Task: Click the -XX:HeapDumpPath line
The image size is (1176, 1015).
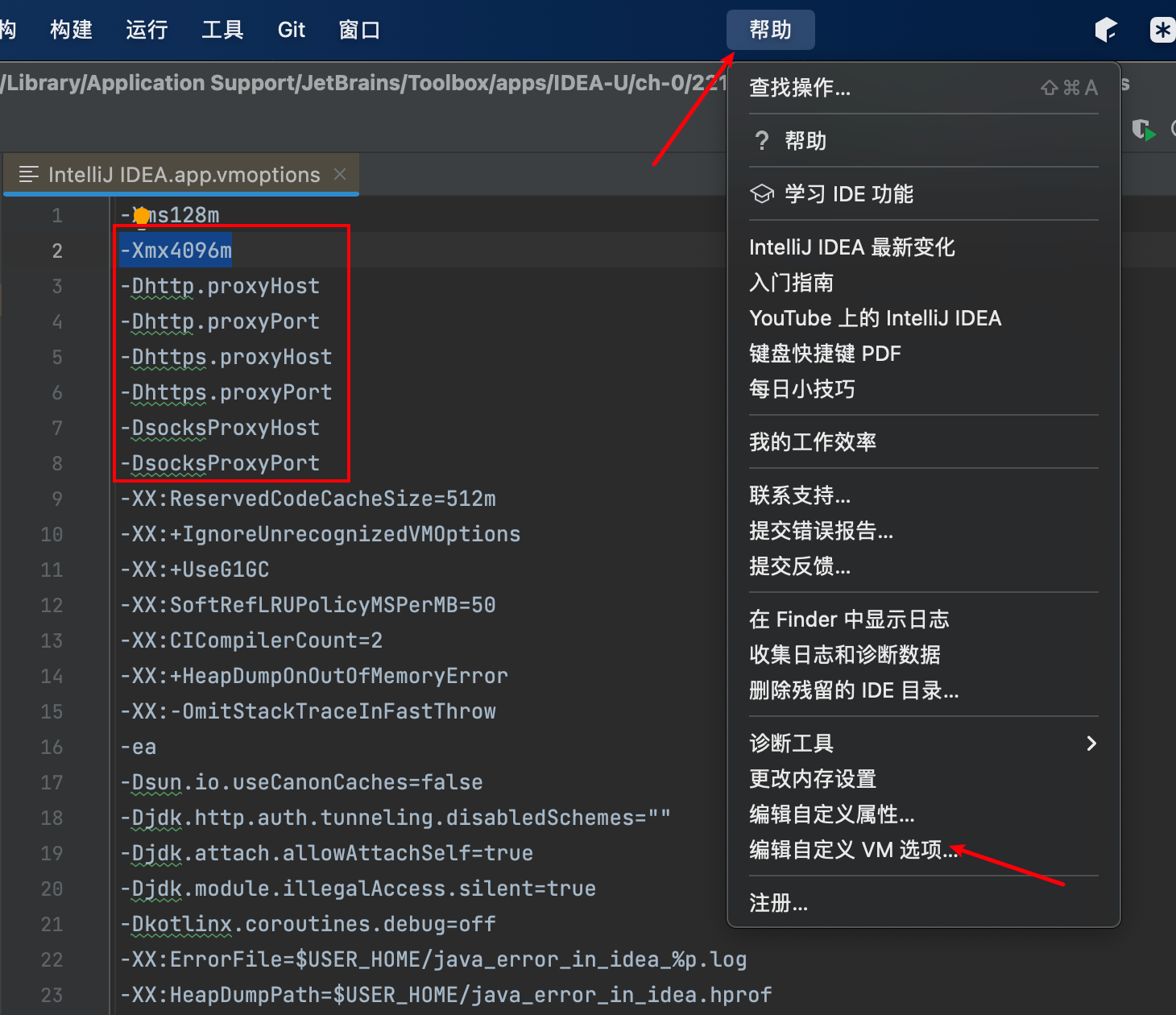Action: click(x=446, y=995)
